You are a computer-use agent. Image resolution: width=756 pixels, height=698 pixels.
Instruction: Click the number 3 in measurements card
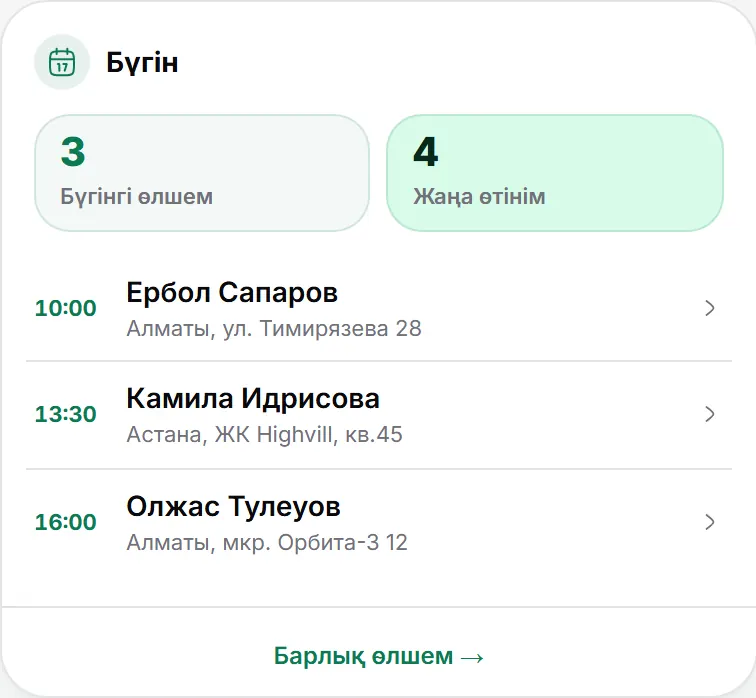click(x=73, y=151)
